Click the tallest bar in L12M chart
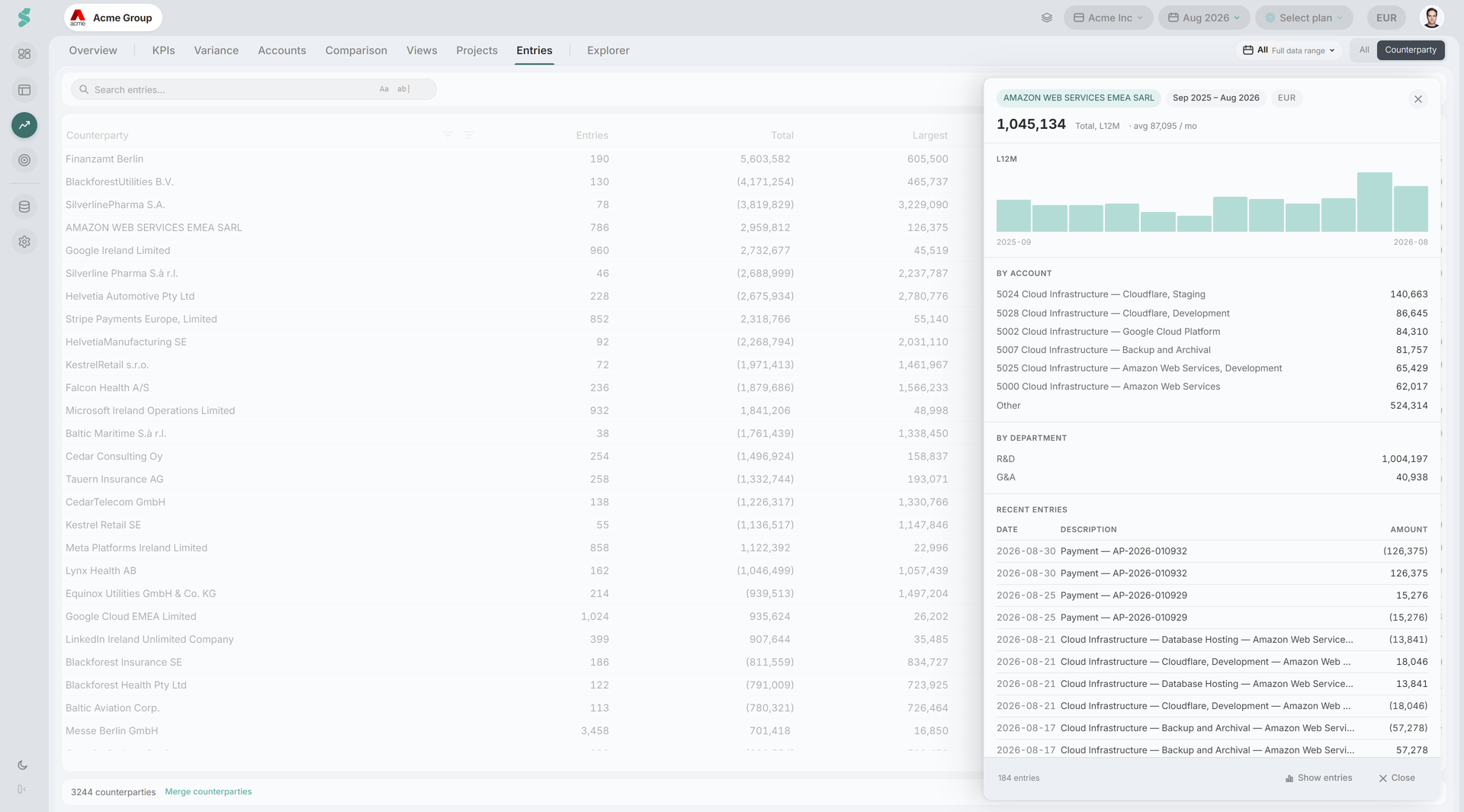 point(1375,202)
